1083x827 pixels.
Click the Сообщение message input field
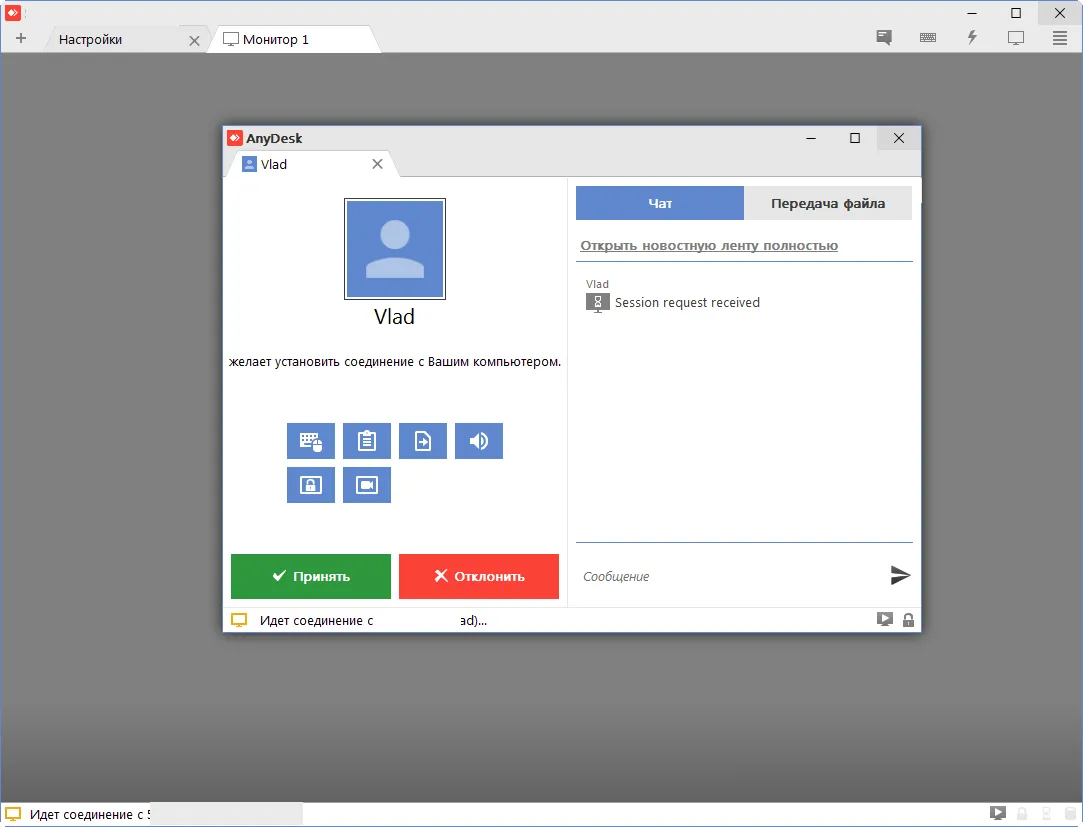click(730, 576)
